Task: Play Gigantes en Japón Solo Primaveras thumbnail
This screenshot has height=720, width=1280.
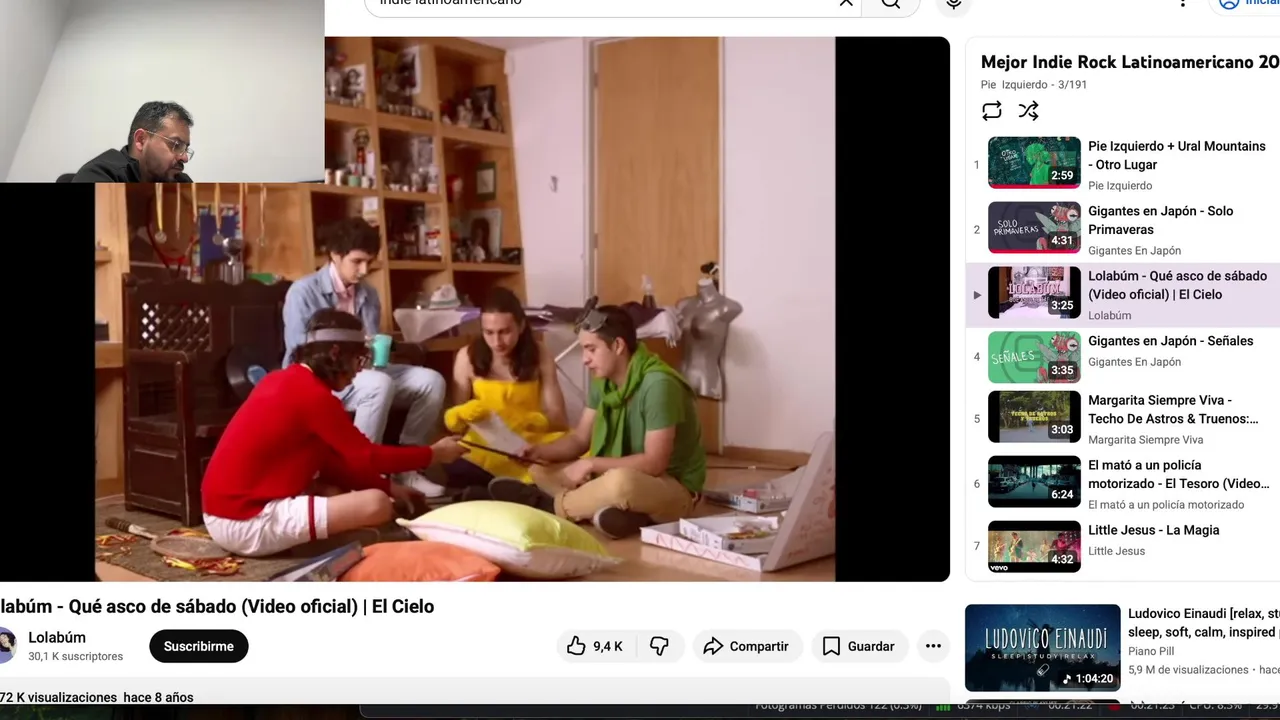Action: point(1034,227)
